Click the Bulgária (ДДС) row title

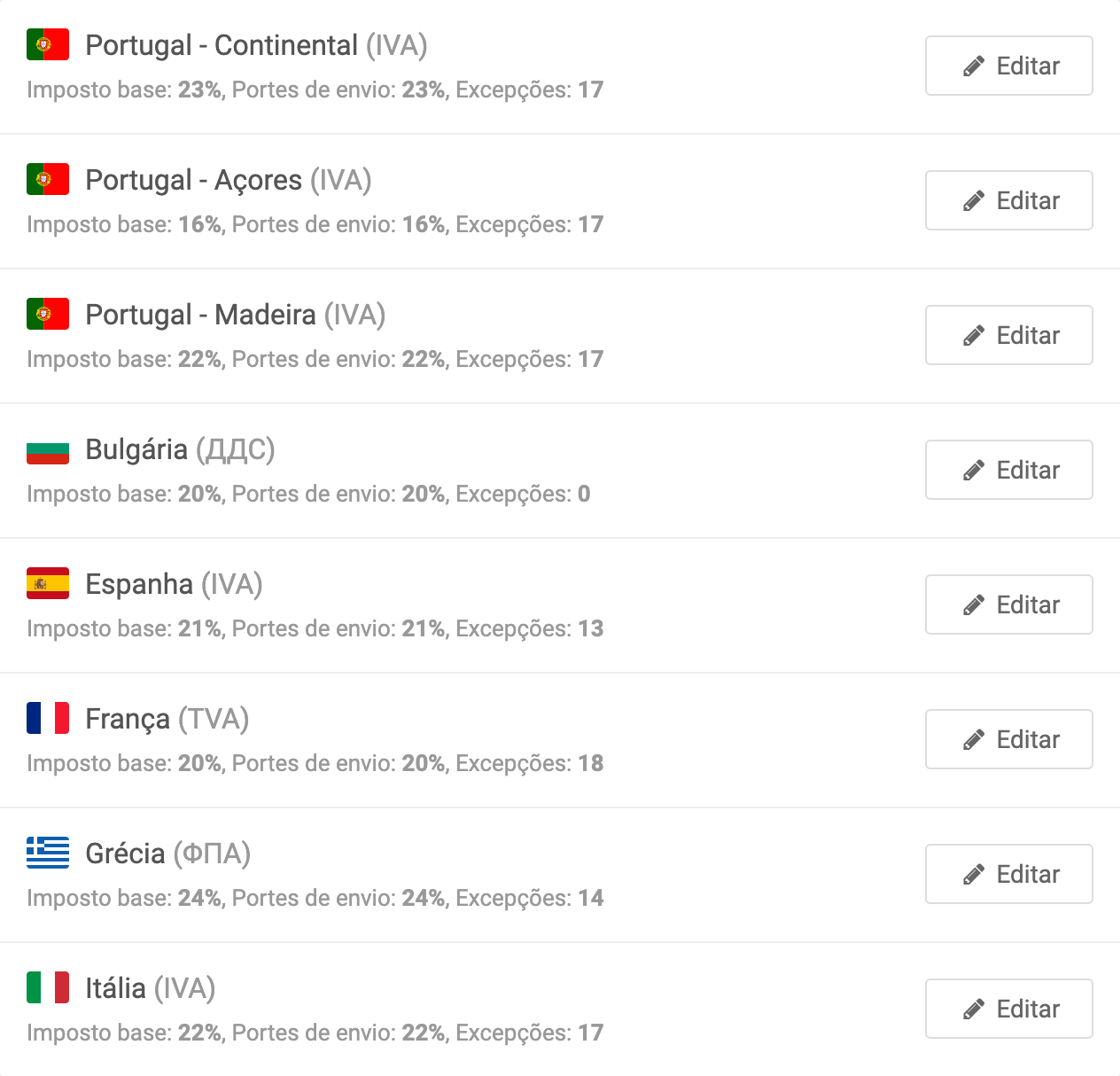click(180, 449)
